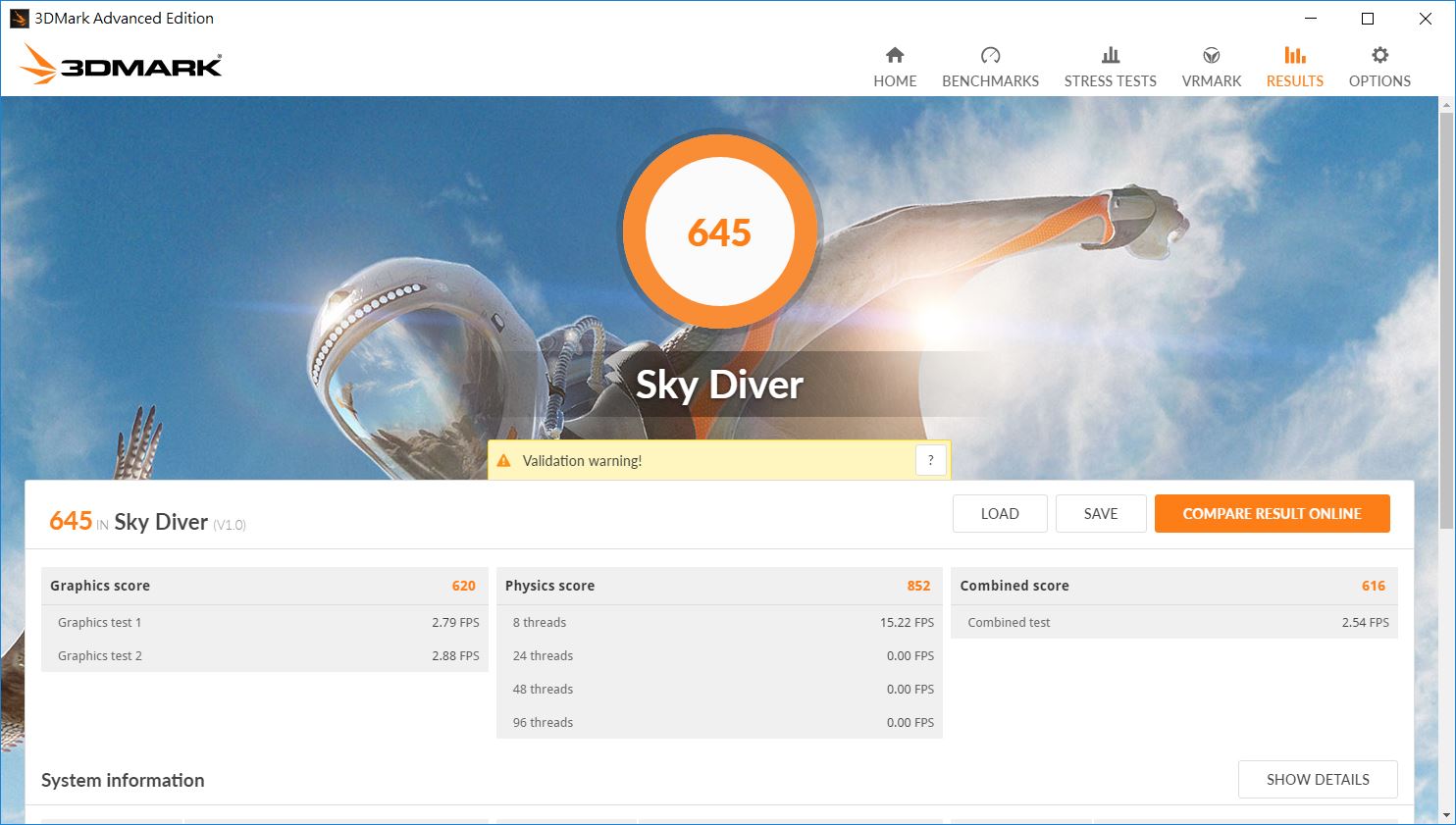Select the 24 threads row
This screenshot has height=825, width=1456.
click(719, 655)
